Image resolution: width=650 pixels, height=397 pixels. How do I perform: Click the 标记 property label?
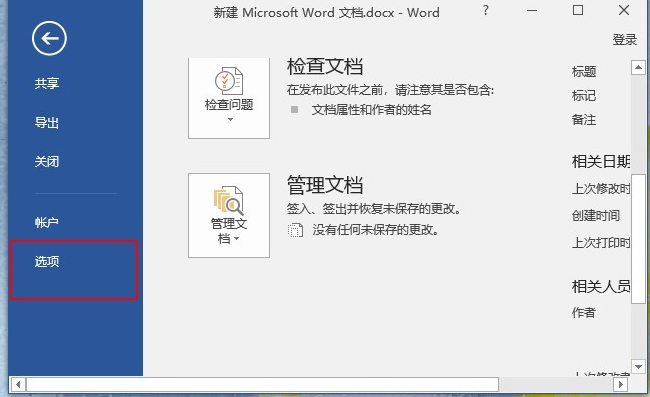click(584, 96)
